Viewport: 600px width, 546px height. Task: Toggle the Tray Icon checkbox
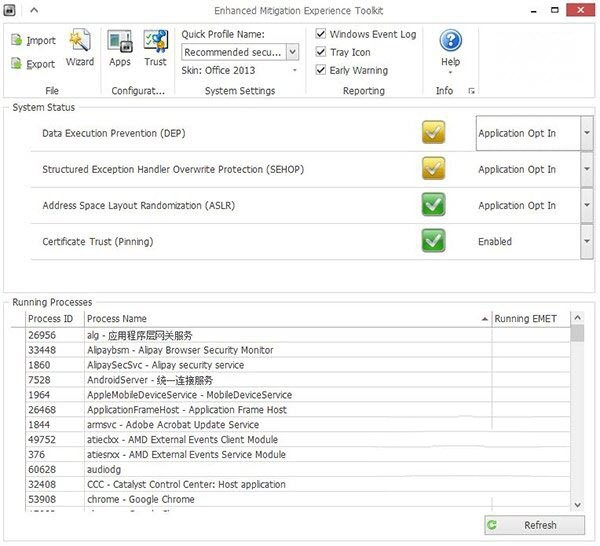(x=321, y=52)
